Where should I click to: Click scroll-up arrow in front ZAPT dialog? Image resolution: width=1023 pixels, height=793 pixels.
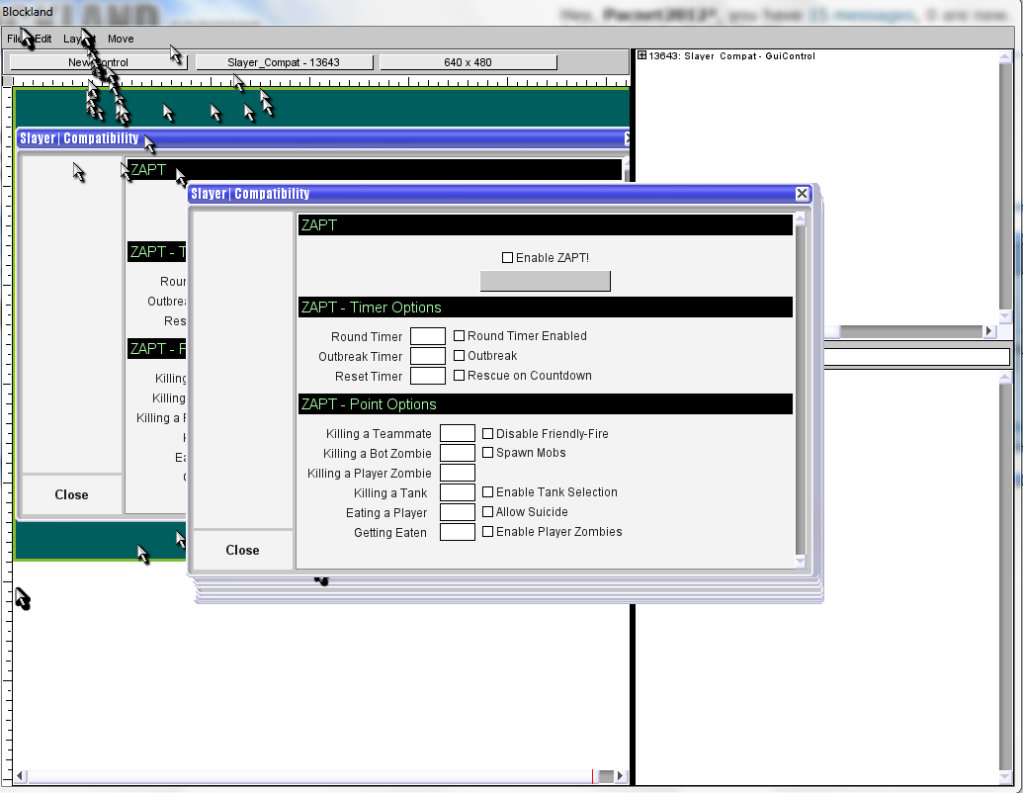[800, 219]
